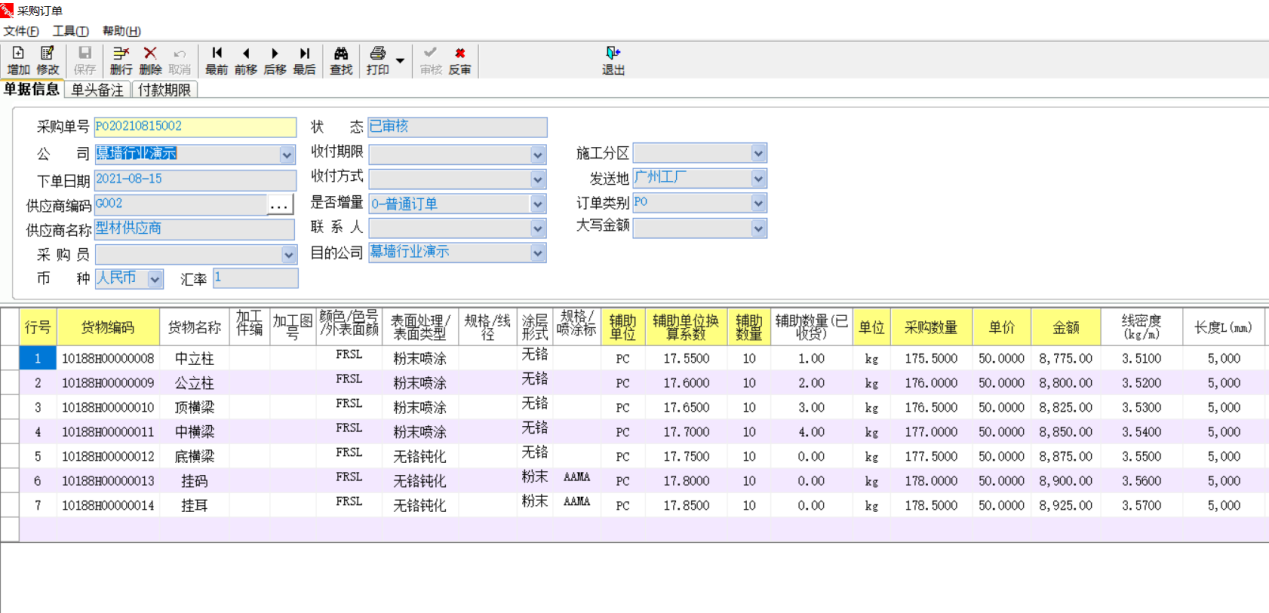Click the 货物编码 column header
The height and width of the screenshot is (613, 1269).
[108, 327]
